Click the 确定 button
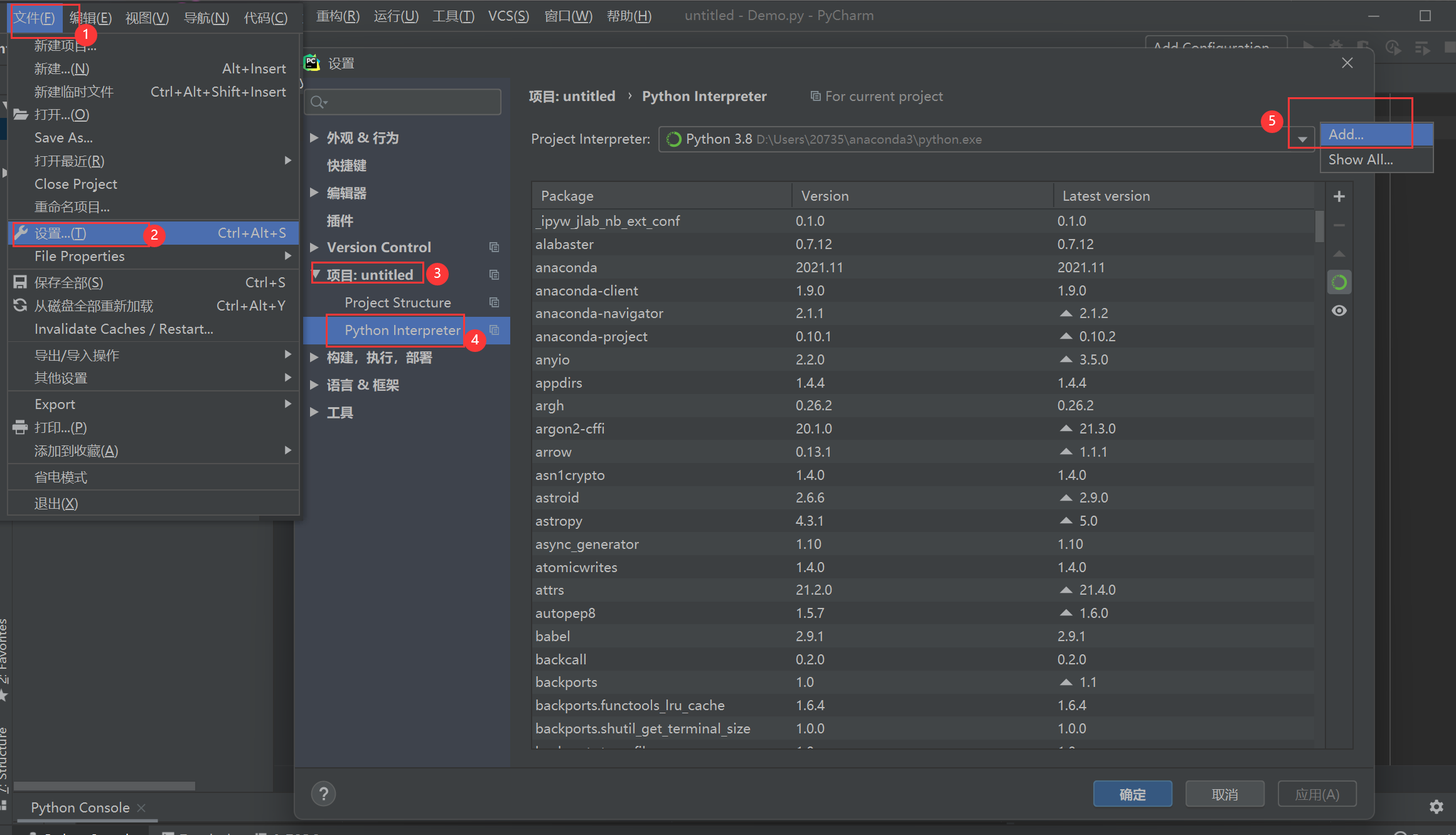Image resolution: width=1456 pixels, height=835 pixels. tap(1132, 794)
